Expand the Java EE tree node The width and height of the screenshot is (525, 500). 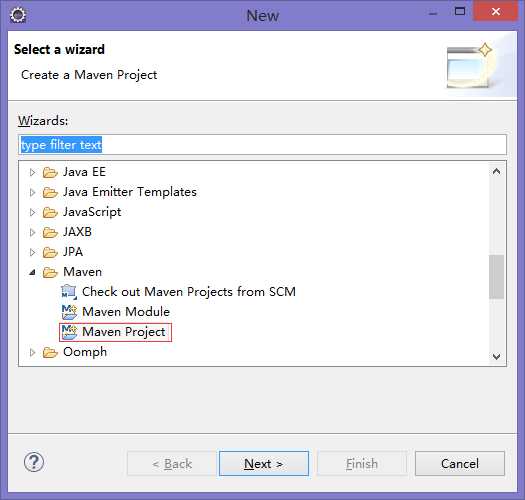coord(32,172)
